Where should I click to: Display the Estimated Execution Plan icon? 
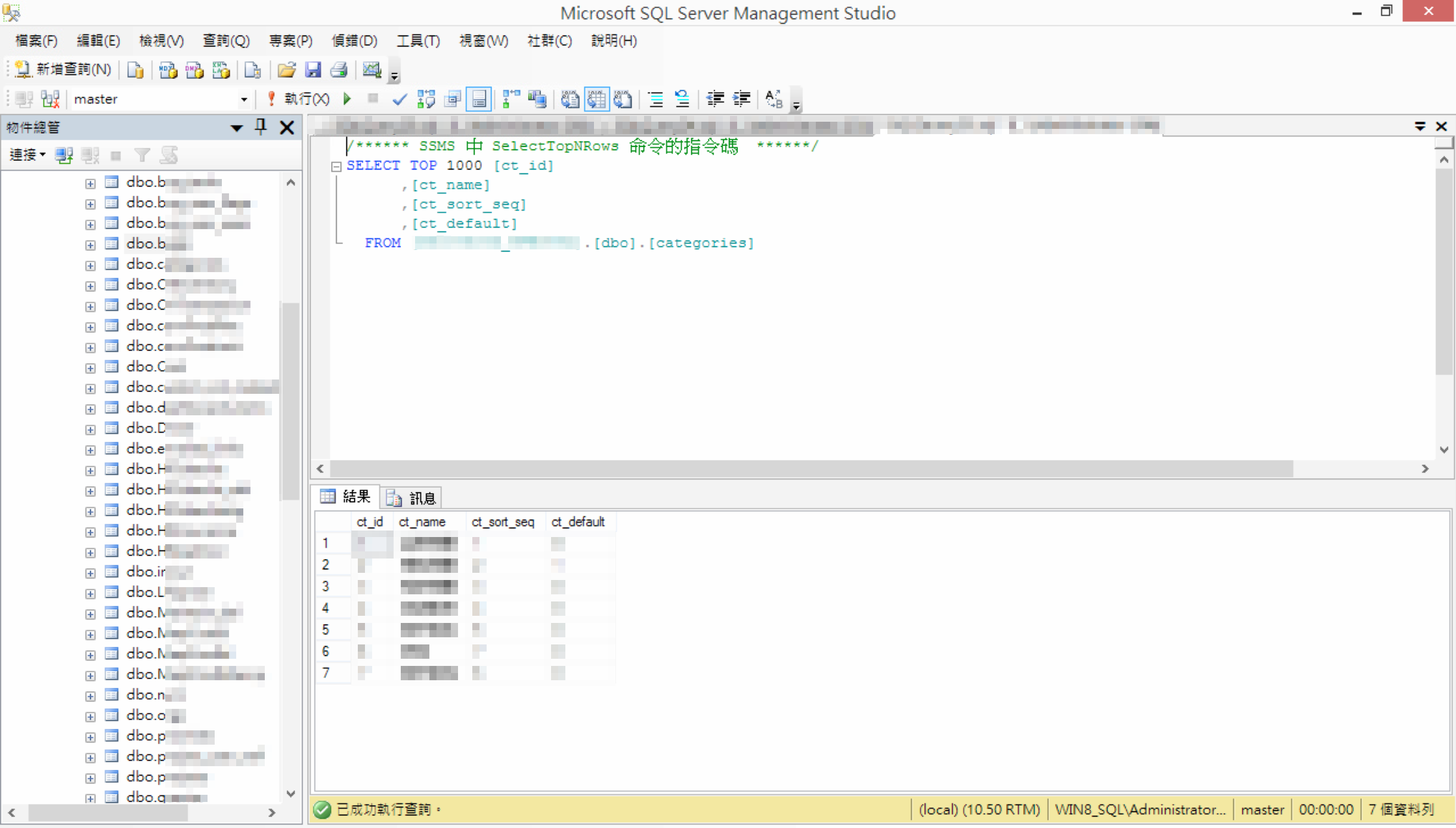(426, 99)
